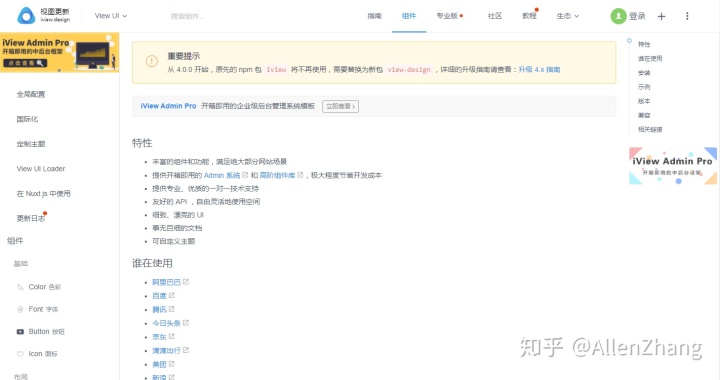Click the Button icon in sidebar

(x=20, y=331)
